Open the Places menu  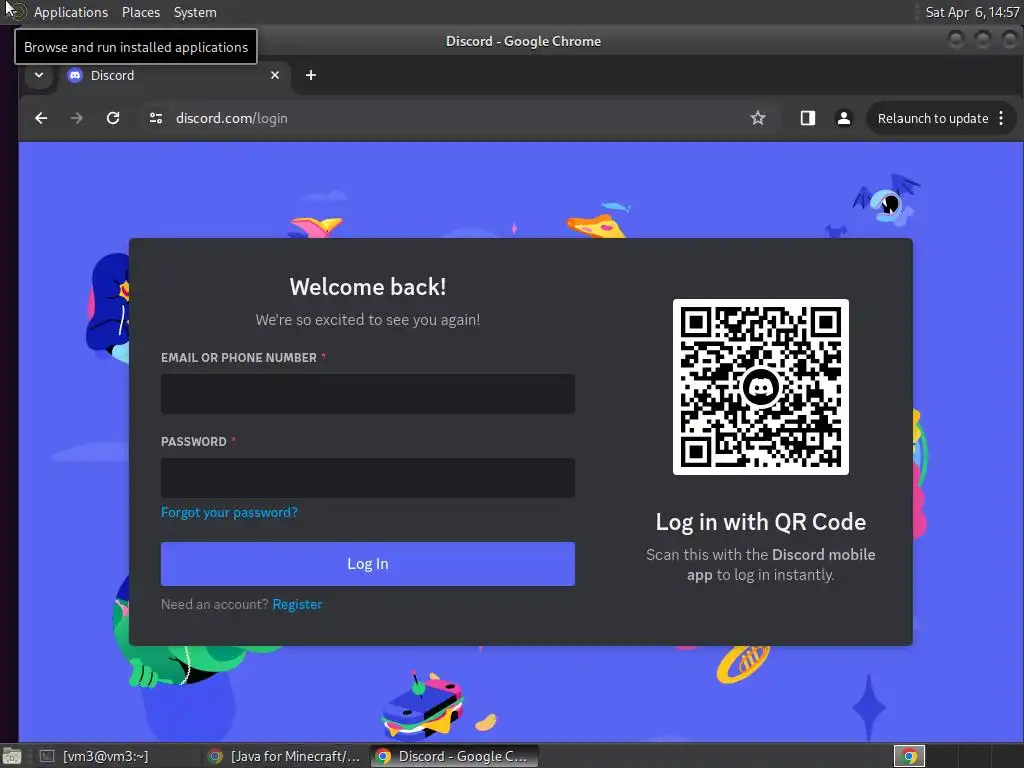[140, 12]
